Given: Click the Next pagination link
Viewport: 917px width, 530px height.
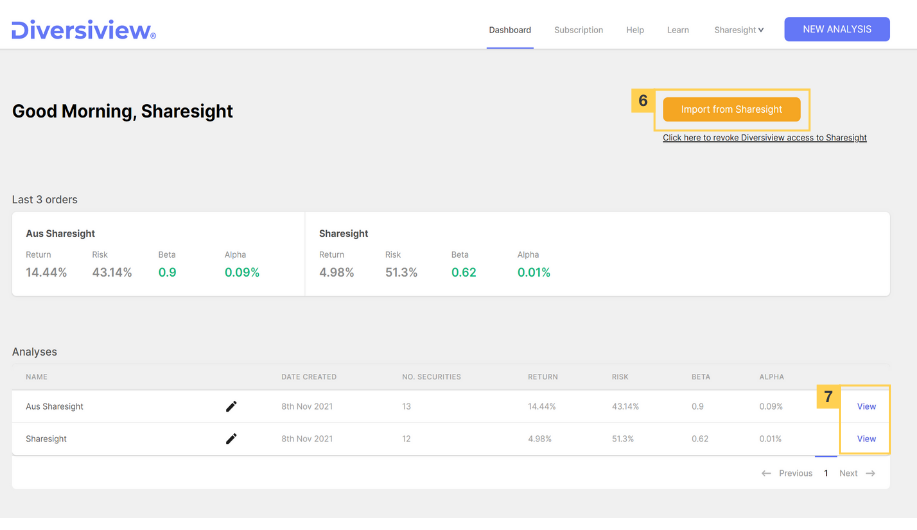Looking at the screenshot, I should 848,473.
